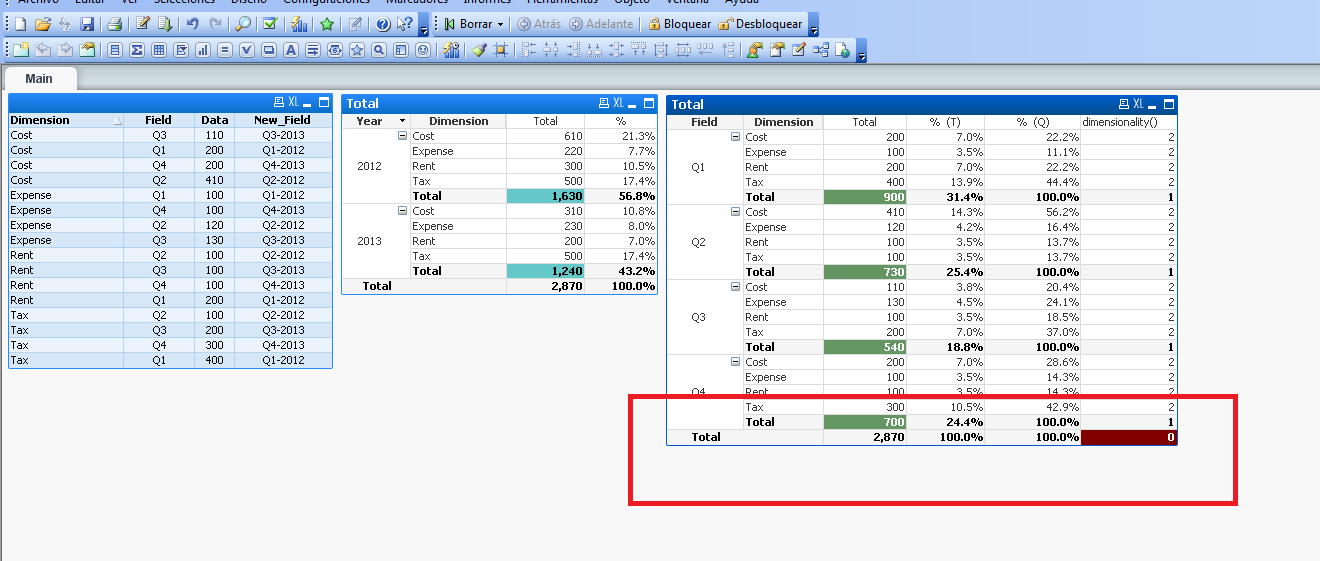Collapse the Q2 field group
Screen dimensions: 1320x561
pyautogui.click(x=736, y=212)
